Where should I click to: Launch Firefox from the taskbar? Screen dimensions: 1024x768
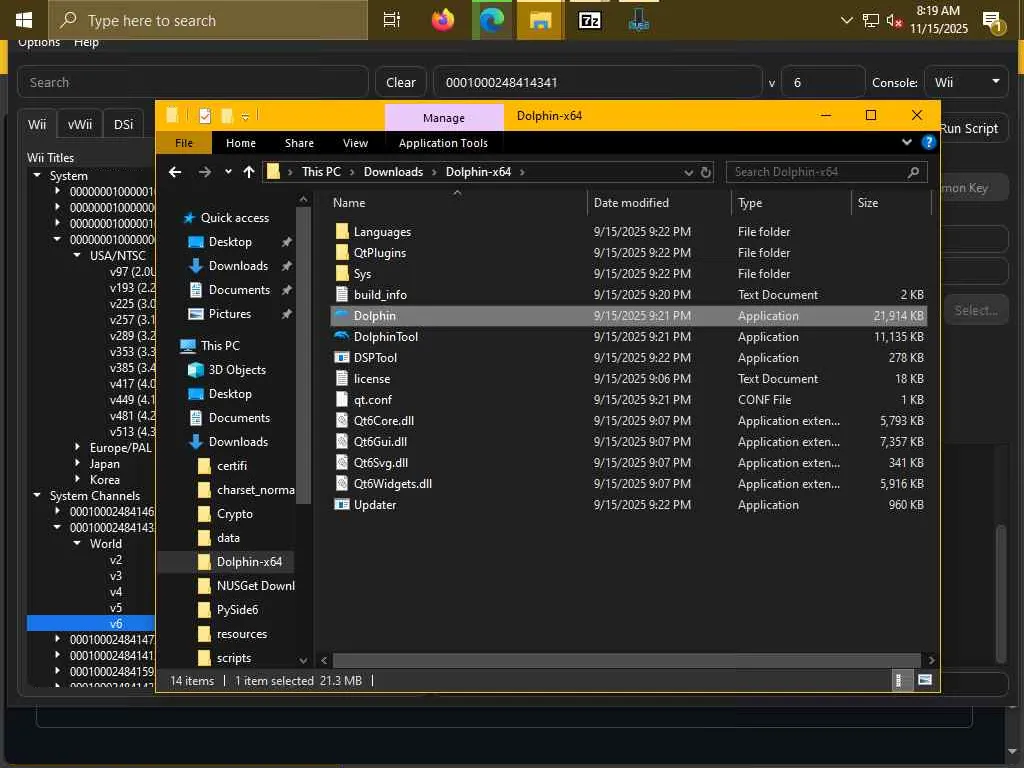443,20
